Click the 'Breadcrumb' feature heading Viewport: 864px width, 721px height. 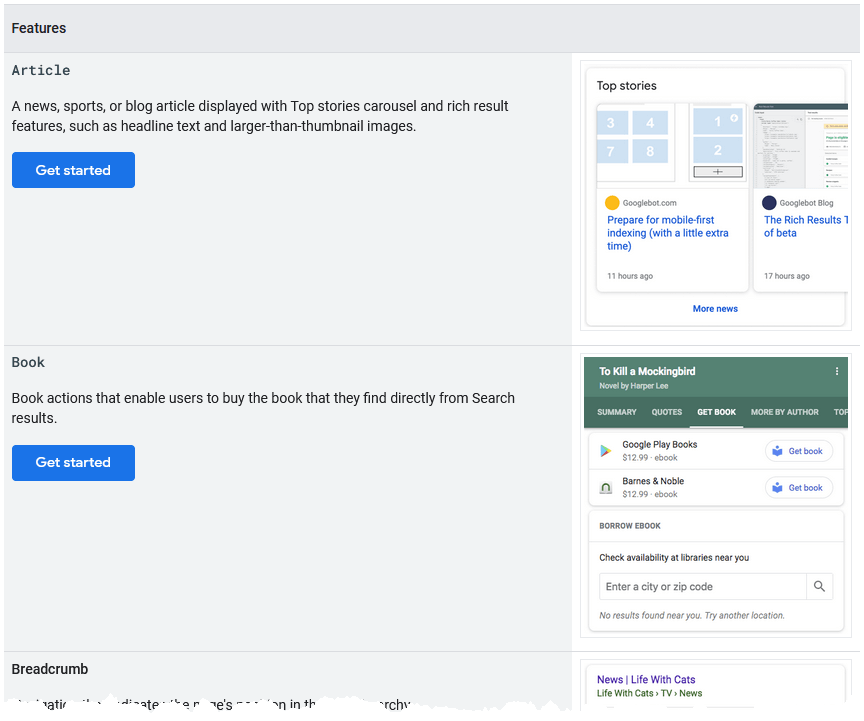click(50, 669)
